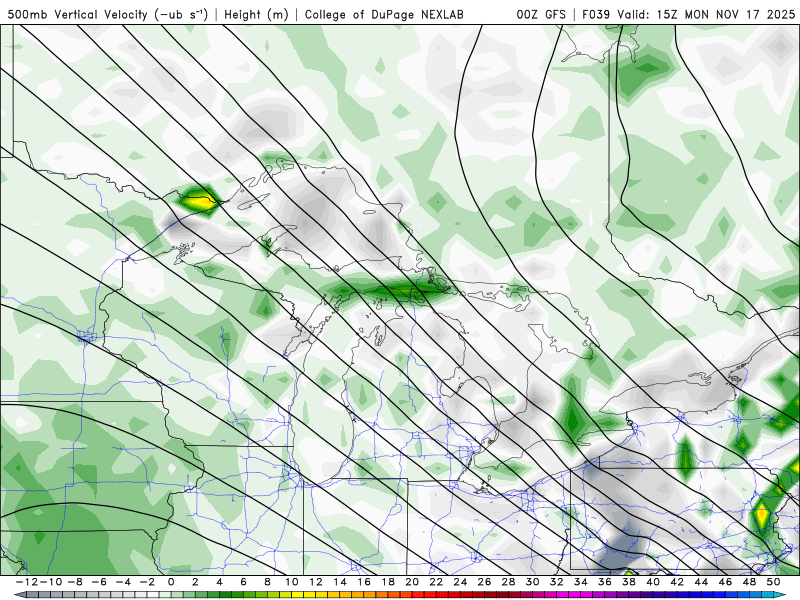This screenshot has width=800, height=600.
Task: Click the 'F039' forecast hour label
Action: [x=595, y=14]
